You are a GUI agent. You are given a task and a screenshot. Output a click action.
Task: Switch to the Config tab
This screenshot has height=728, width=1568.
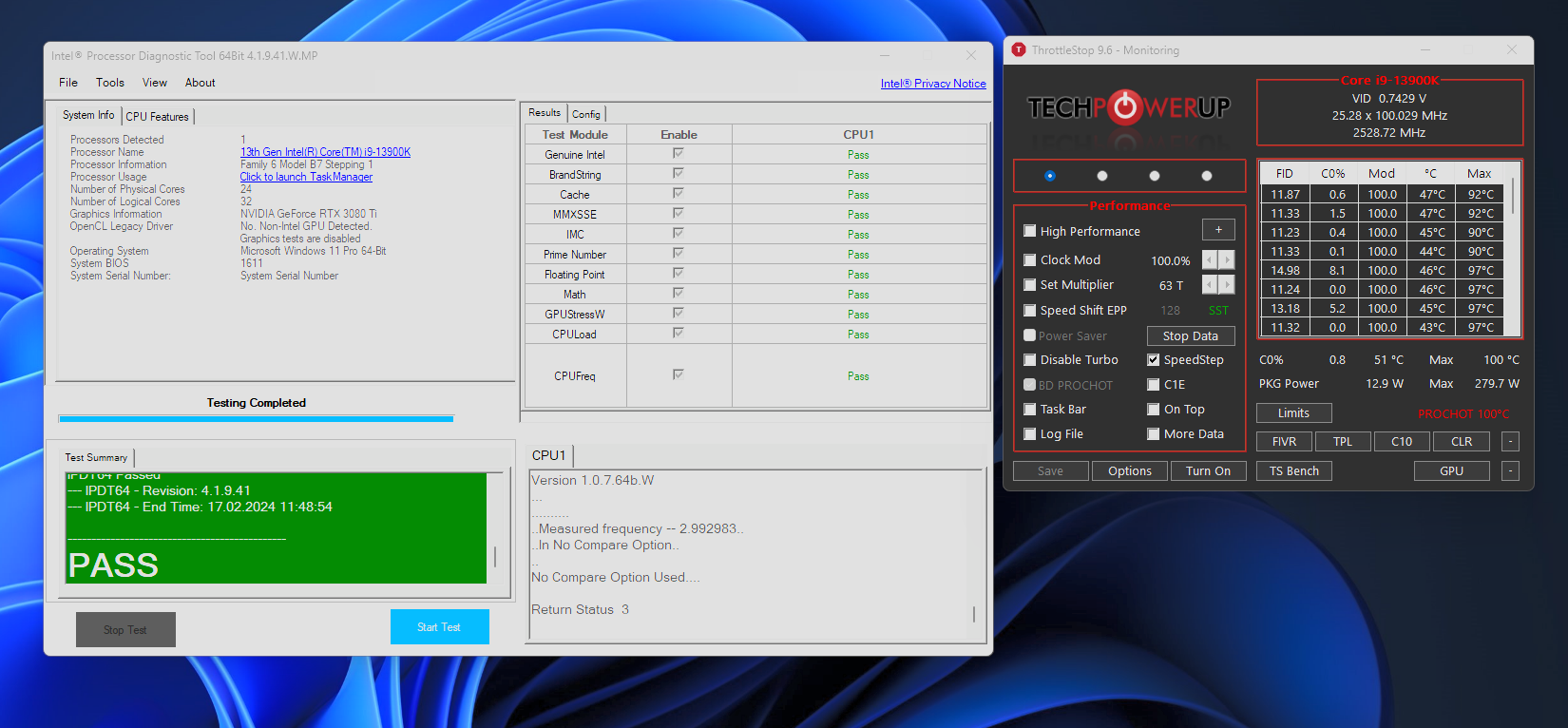[586, 114]
